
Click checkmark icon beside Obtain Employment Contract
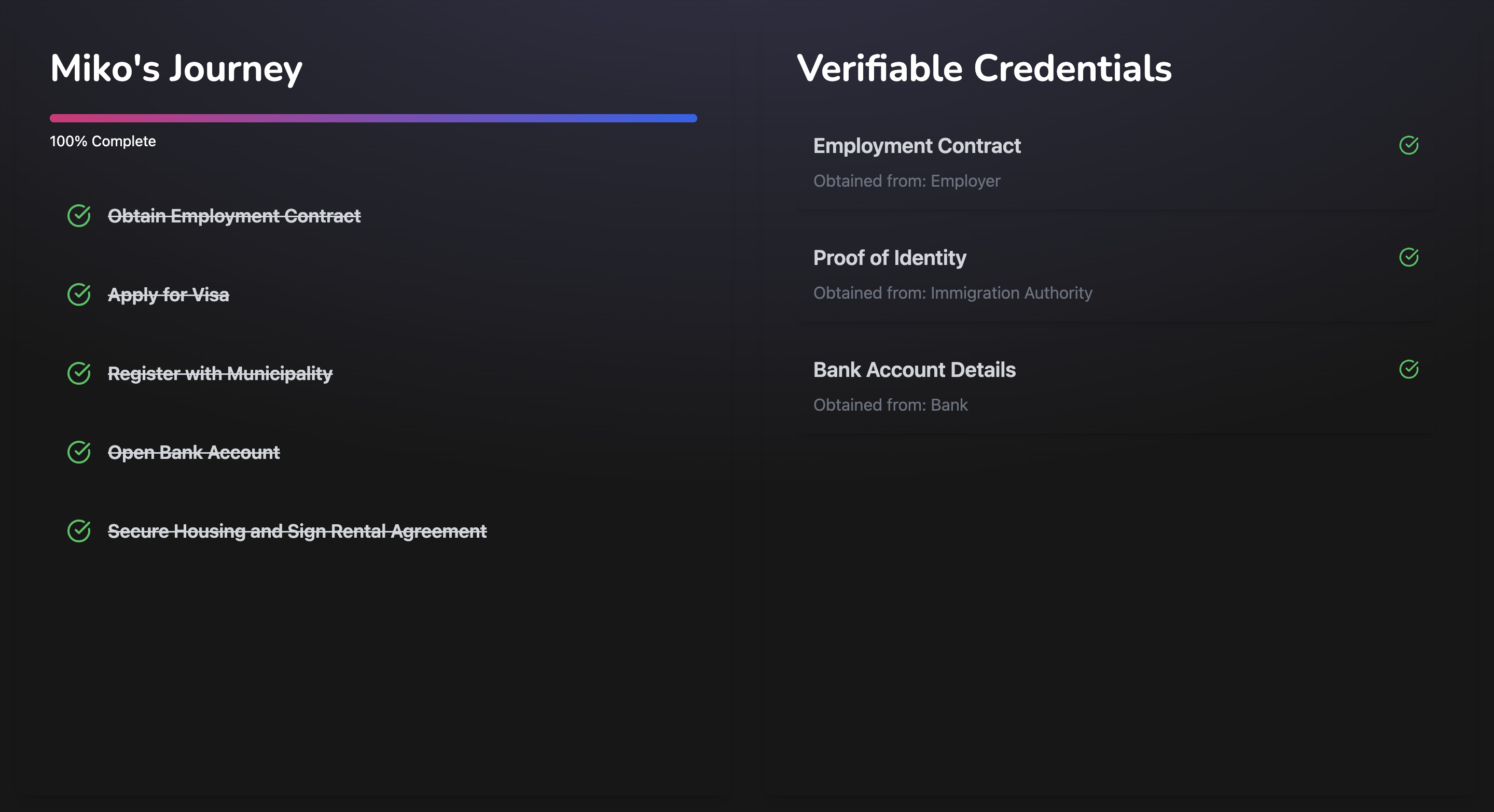(79, 216)
